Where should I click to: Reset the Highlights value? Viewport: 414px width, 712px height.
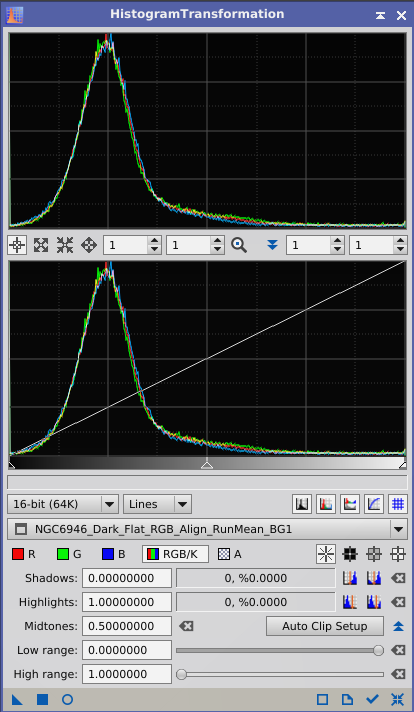coord(398,602)
